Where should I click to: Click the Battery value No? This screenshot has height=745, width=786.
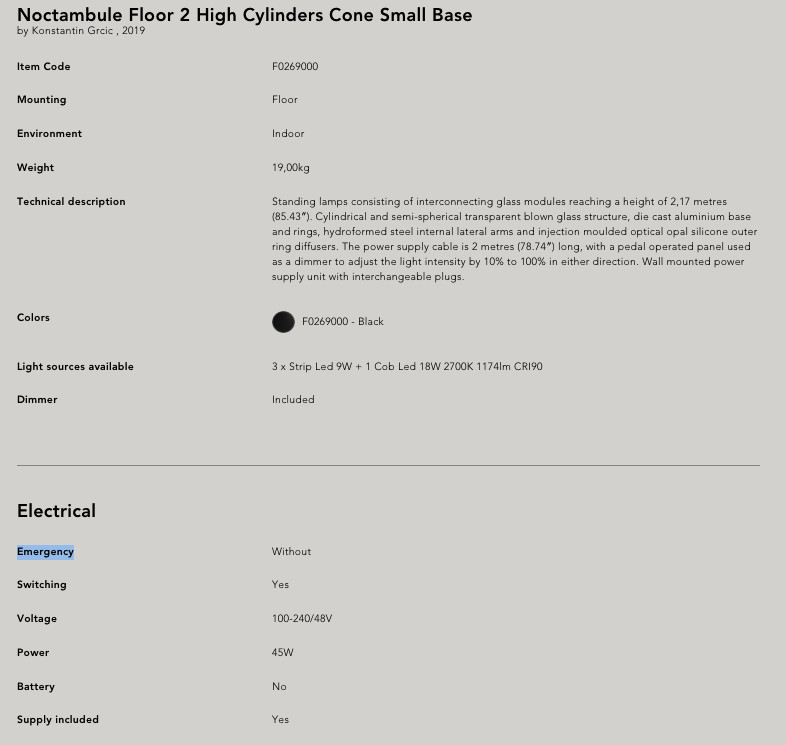click(x=279, y=687)
